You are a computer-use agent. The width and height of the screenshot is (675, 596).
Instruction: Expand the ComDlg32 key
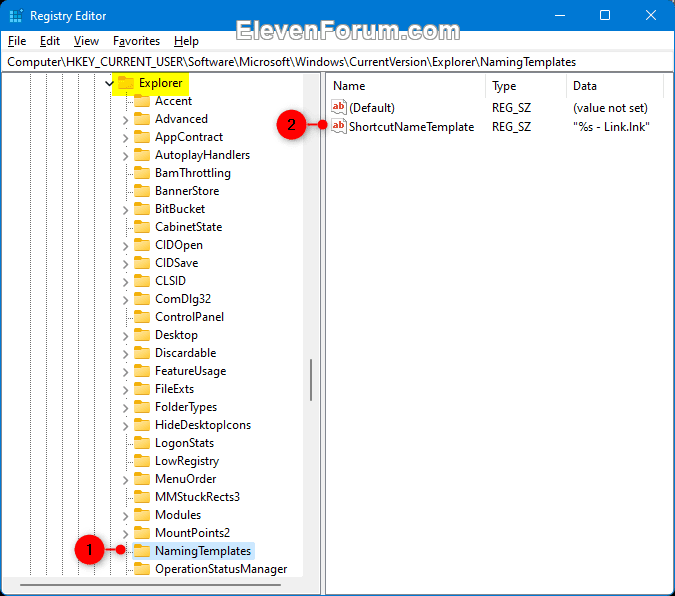click(x=125, y=300)
